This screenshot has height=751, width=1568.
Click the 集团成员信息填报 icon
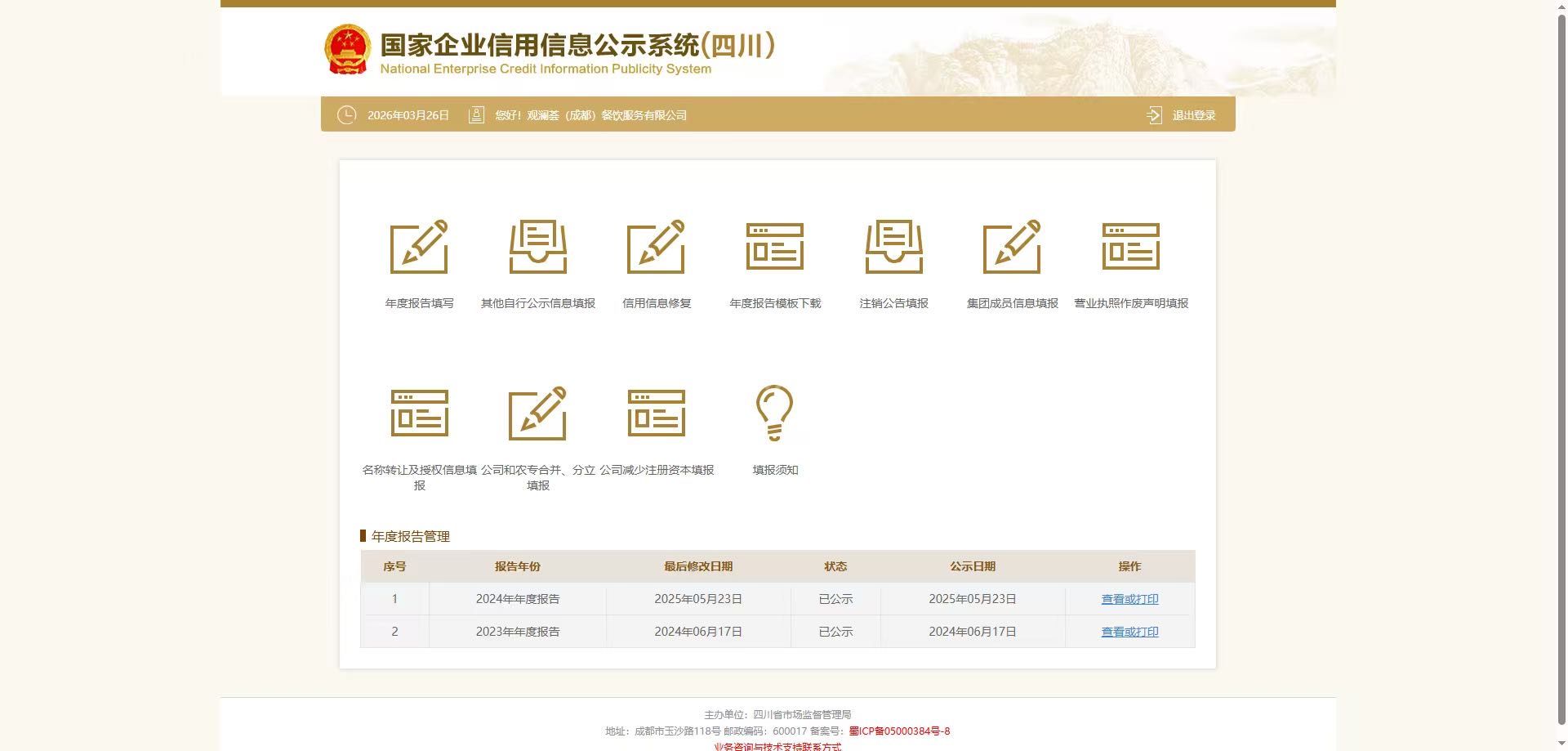point(1012,247)
